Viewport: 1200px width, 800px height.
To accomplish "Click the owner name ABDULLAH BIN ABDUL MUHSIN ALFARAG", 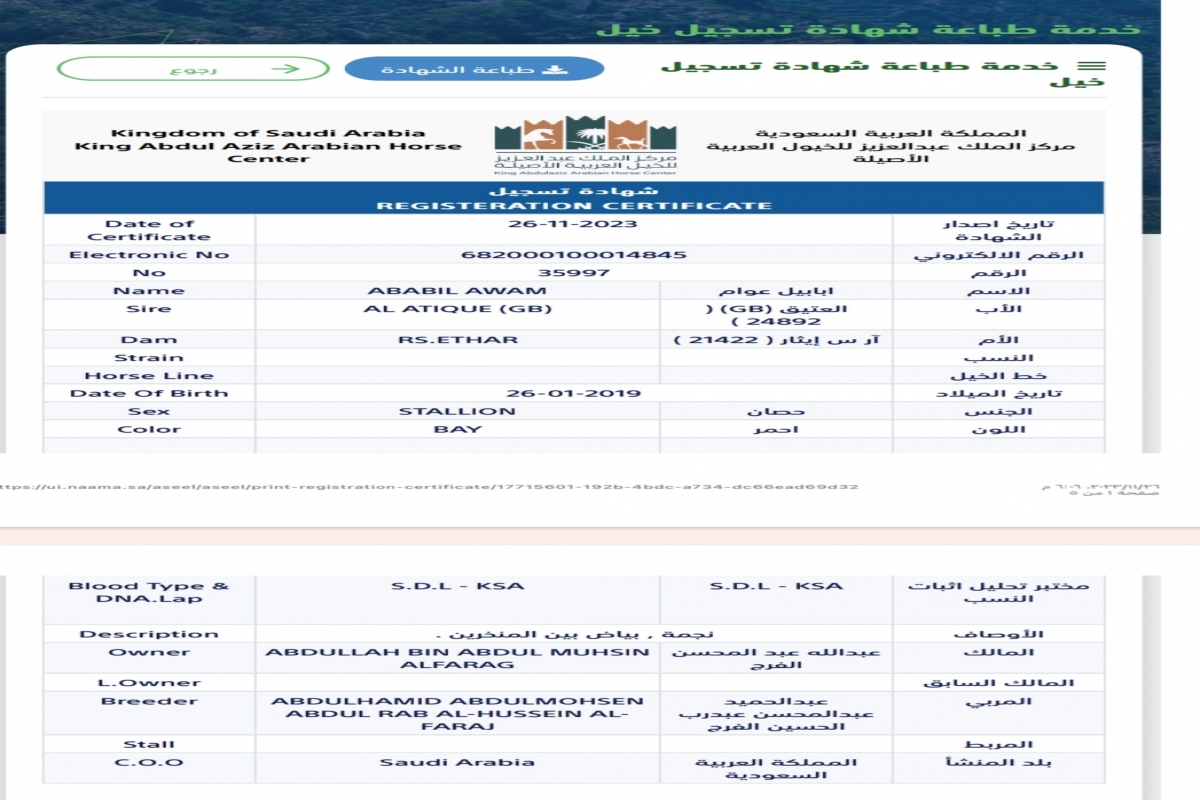I will (457, 658).
